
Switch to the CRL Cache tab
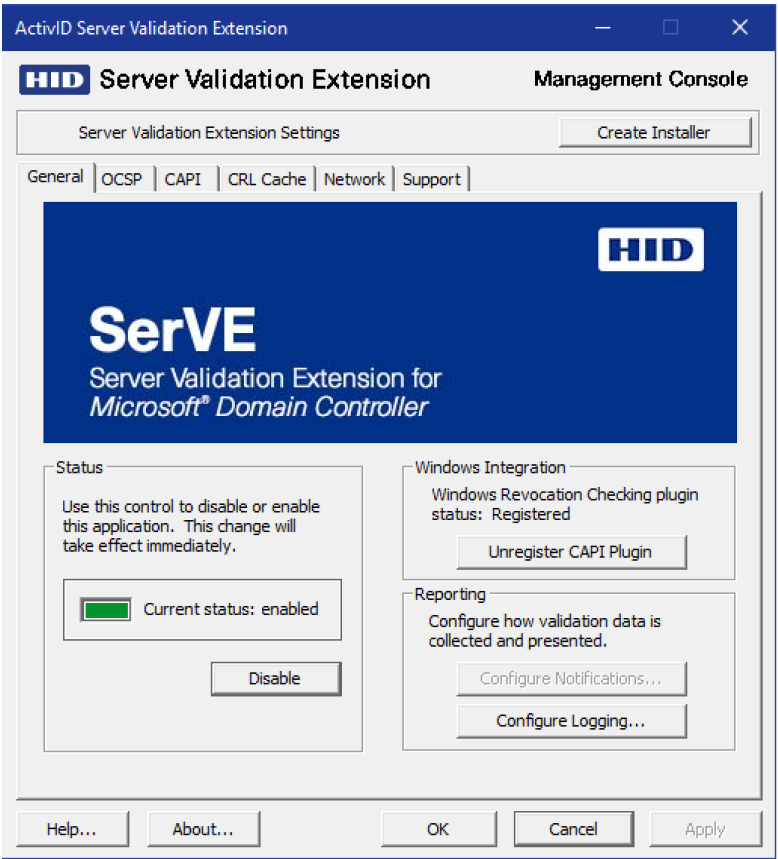tap(267, 179)
